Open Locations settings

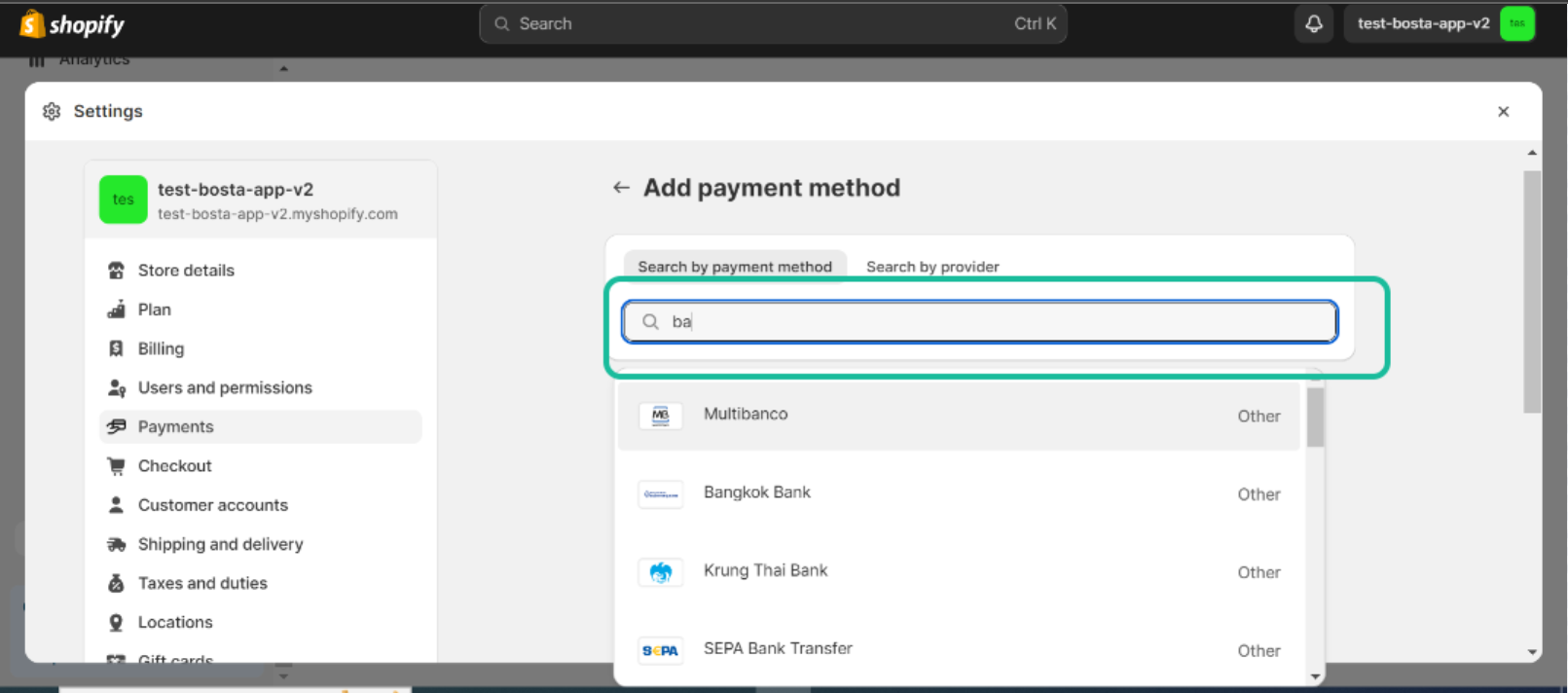pos(261,622)
